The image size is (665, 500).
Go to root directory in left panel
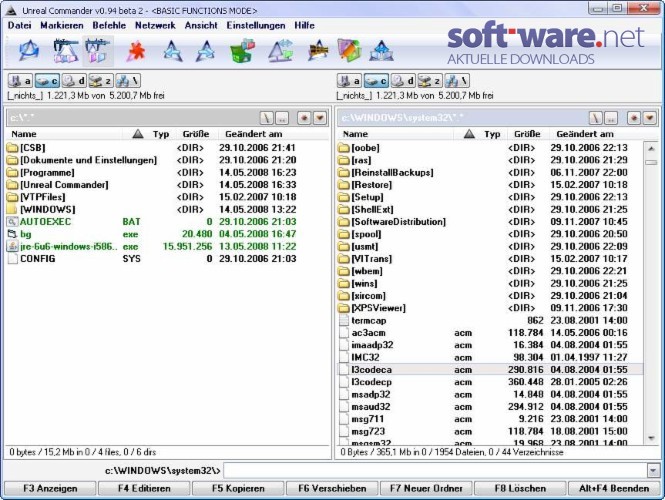[x=266, y=118]
